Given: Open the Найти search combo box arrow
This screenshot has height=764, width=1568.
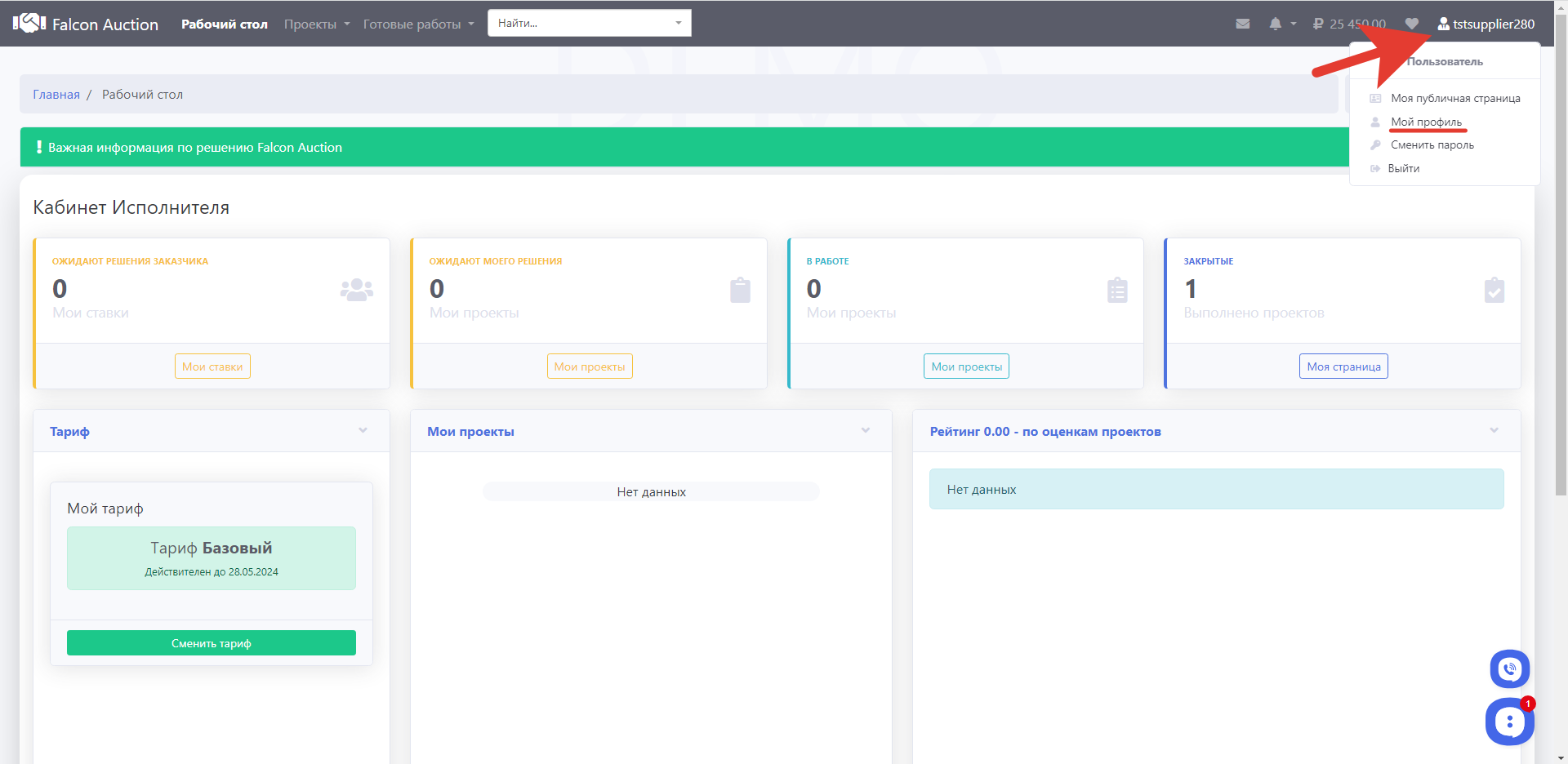Looking at the screenshot, I should click(x=678, y=23).
